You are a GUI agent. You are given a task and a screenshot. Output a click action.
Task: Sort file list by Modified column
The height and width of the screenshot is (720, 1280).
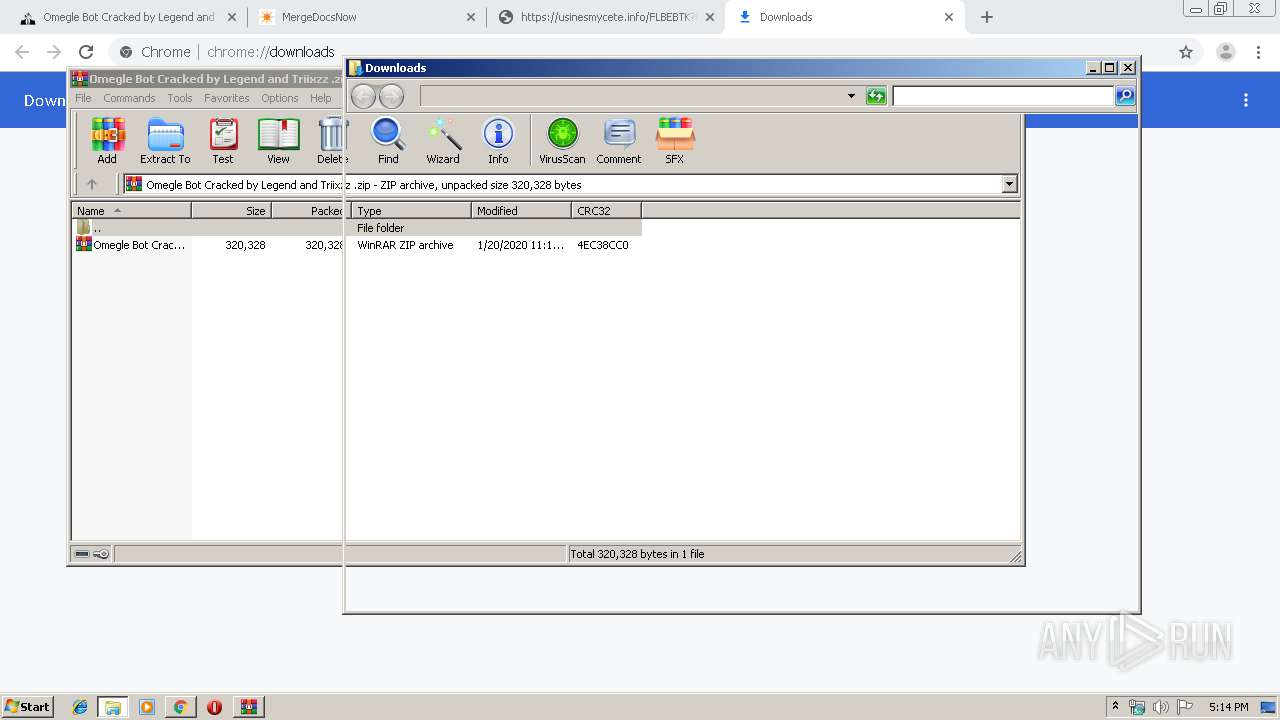coord(521,210)
